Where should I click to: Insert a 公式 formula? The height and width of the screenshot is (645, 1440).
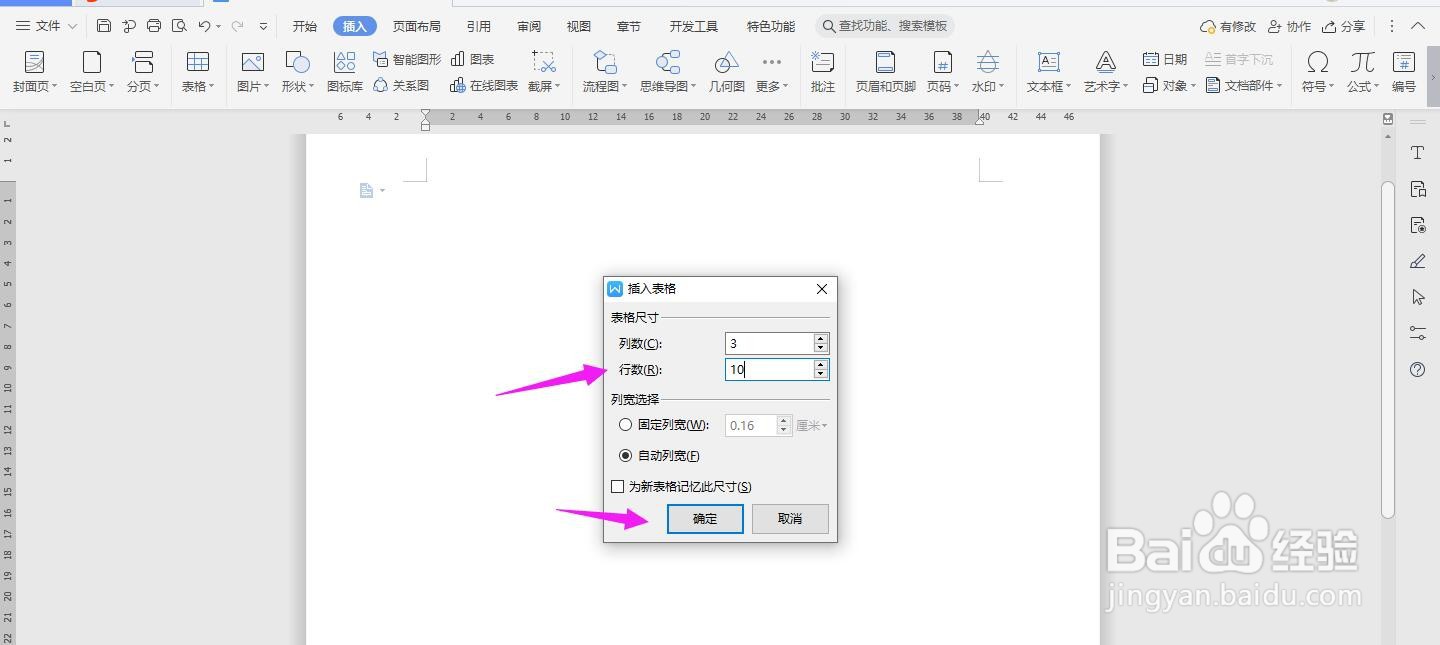click(1362, 72)
